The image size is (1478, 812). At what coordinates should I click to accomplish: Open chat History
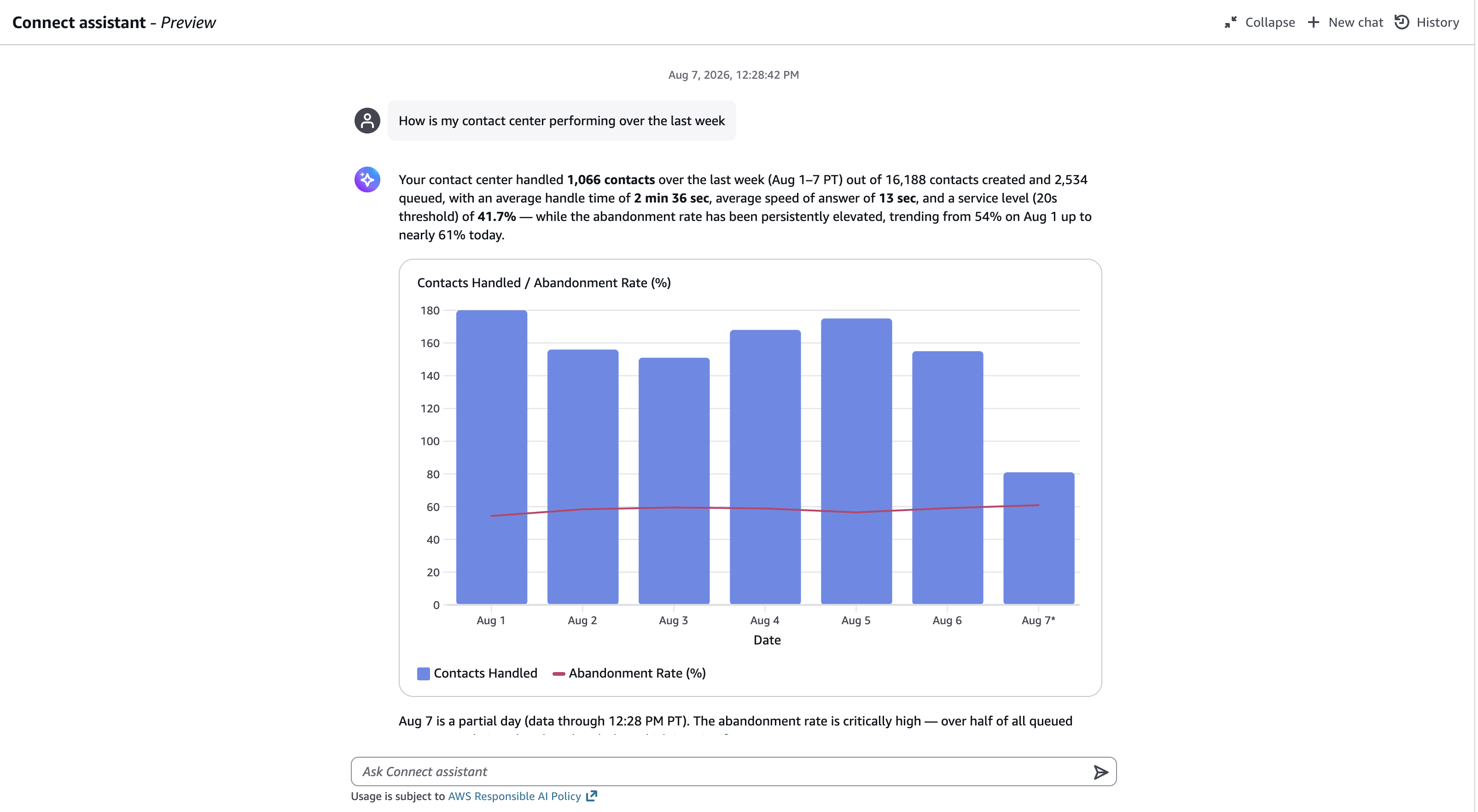(1437, 23)
